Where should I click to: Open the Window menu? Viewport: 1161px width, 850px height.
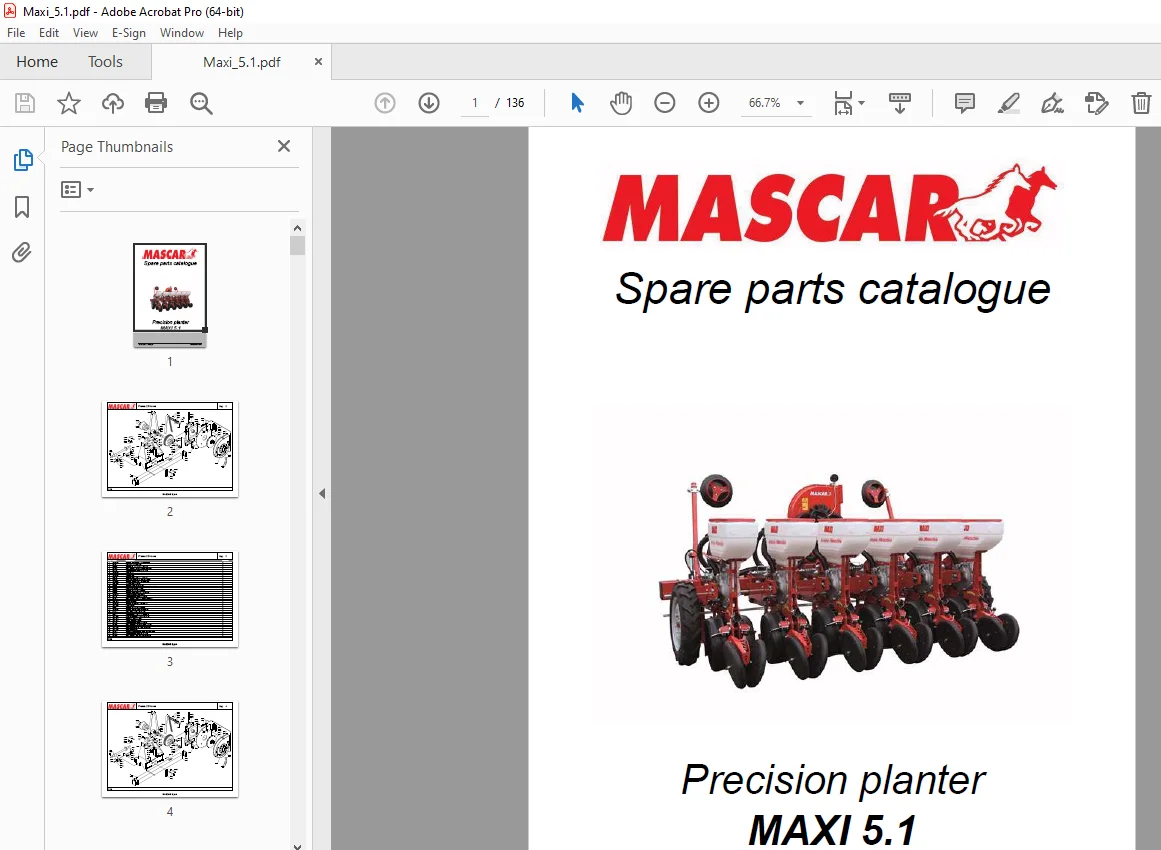(181, 33)
